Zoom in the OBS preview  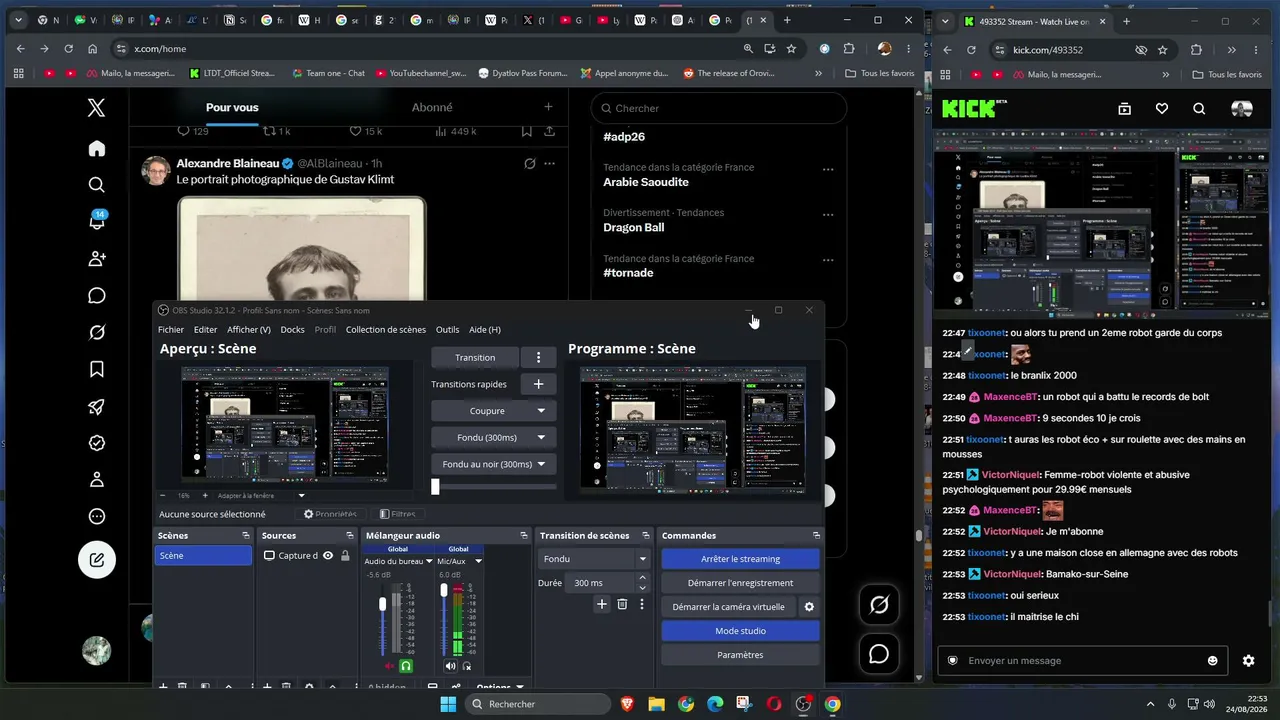(x=205, y=495)
